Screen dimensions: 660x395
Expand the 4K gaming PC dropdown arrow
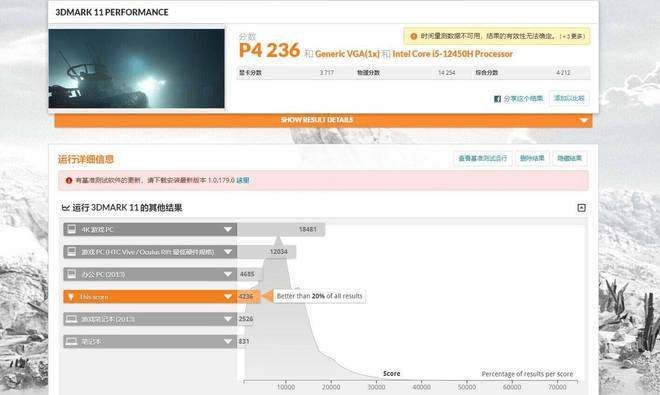tap(228, 229)
